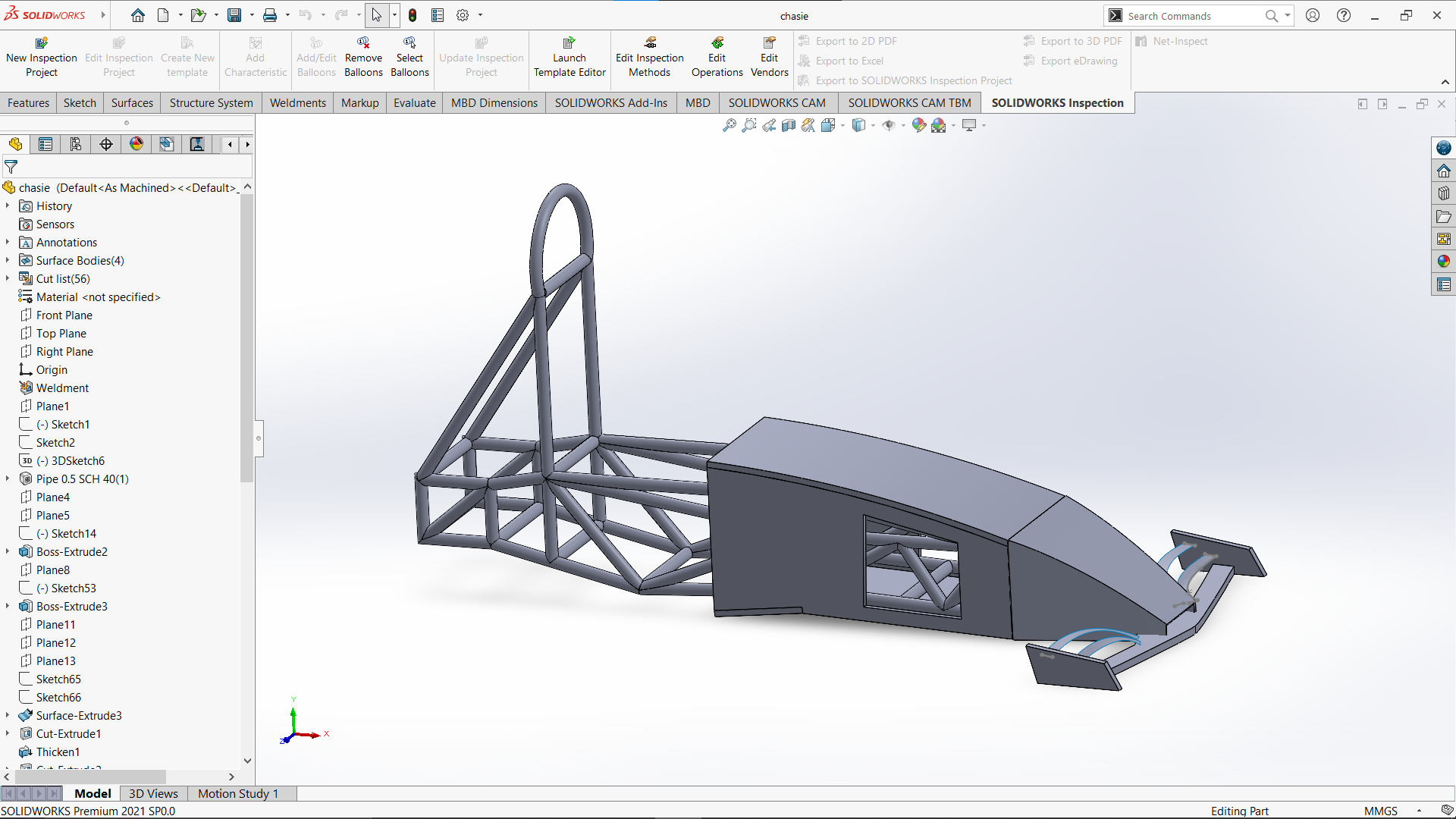Screen dimensions: 1456x819
Task: Open the Motion Study 1 tab
Action: 238,793
